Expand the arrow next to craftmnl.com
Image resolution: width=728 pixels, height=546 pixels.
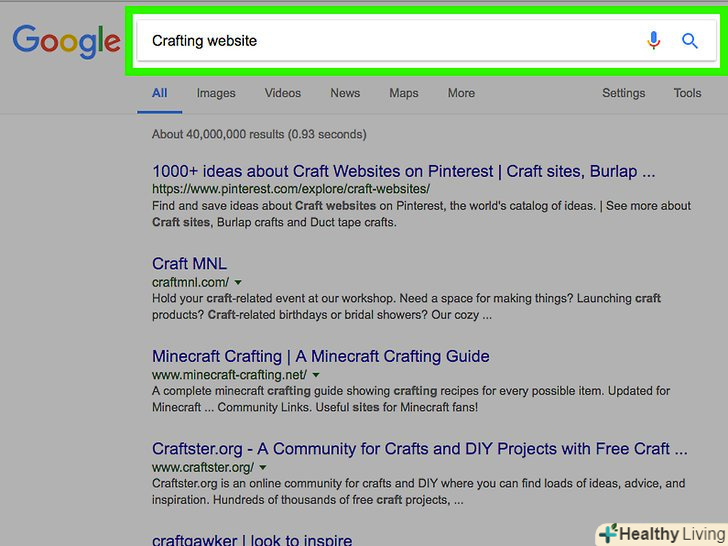point(238,283)
